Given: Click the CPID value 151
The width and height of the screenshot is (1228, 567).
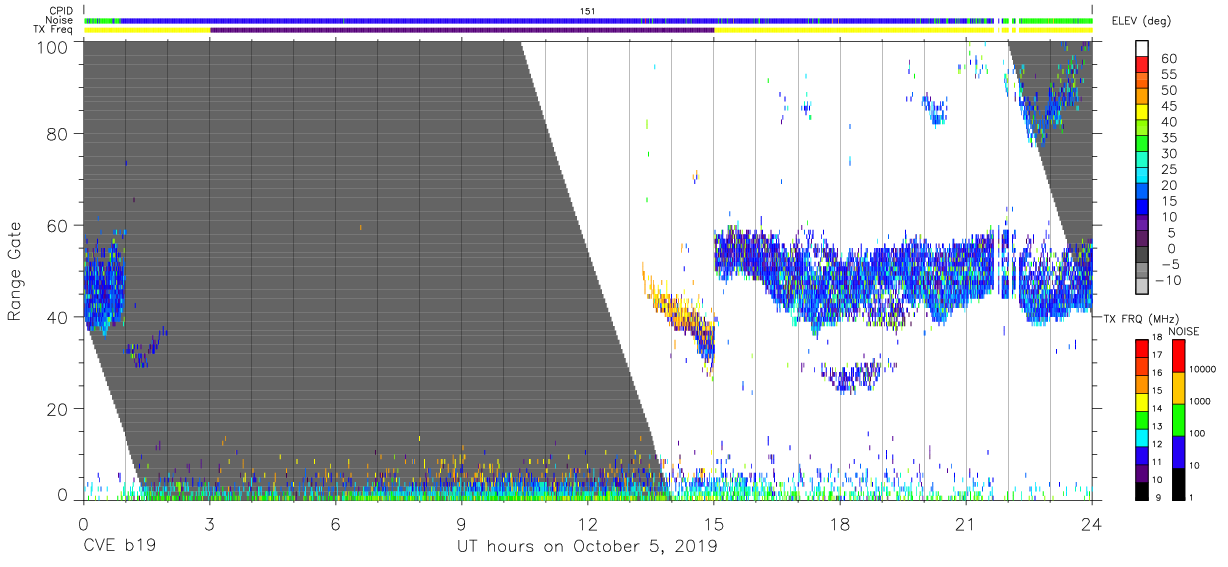Looking at the screenshot, I should [587, 11].
